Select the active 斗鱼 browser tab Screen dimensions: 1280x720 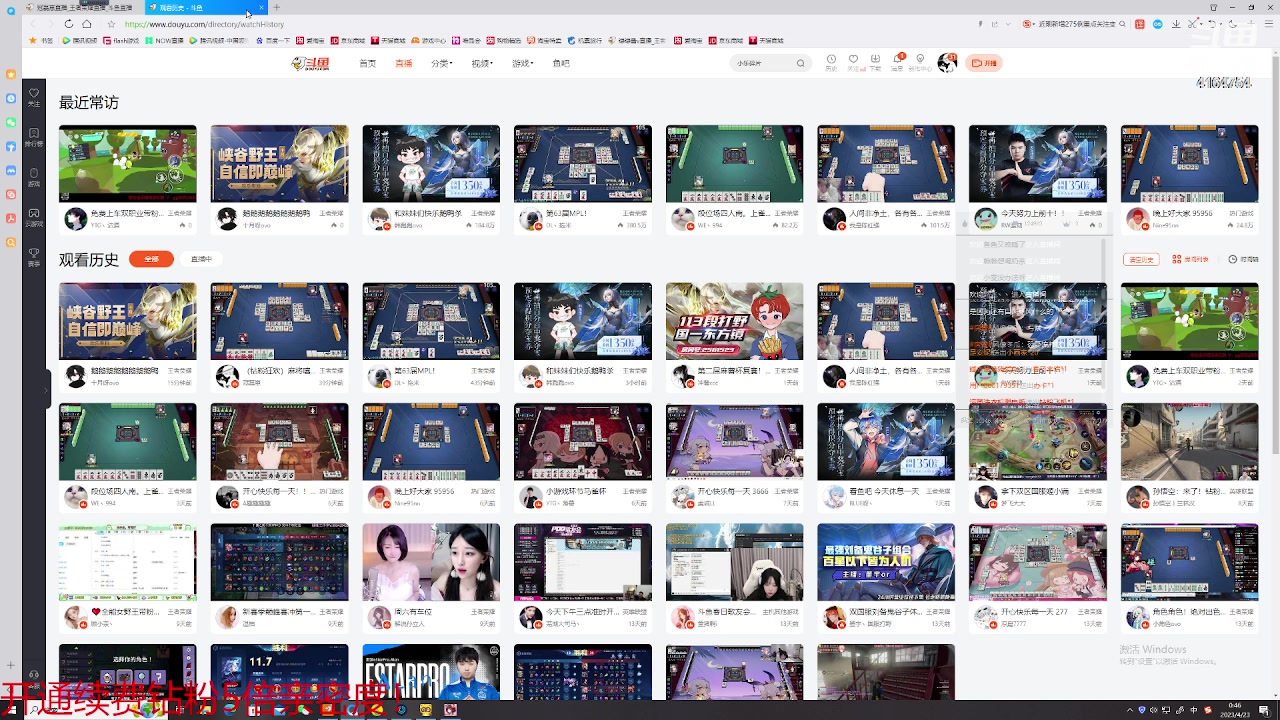(x=207, y=7)
